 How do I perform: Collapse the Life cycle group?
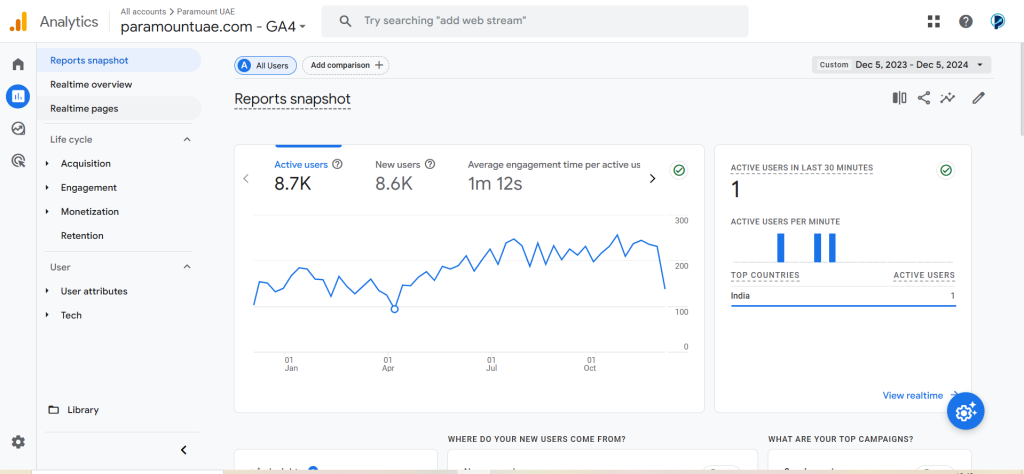(x=187, y=139)
